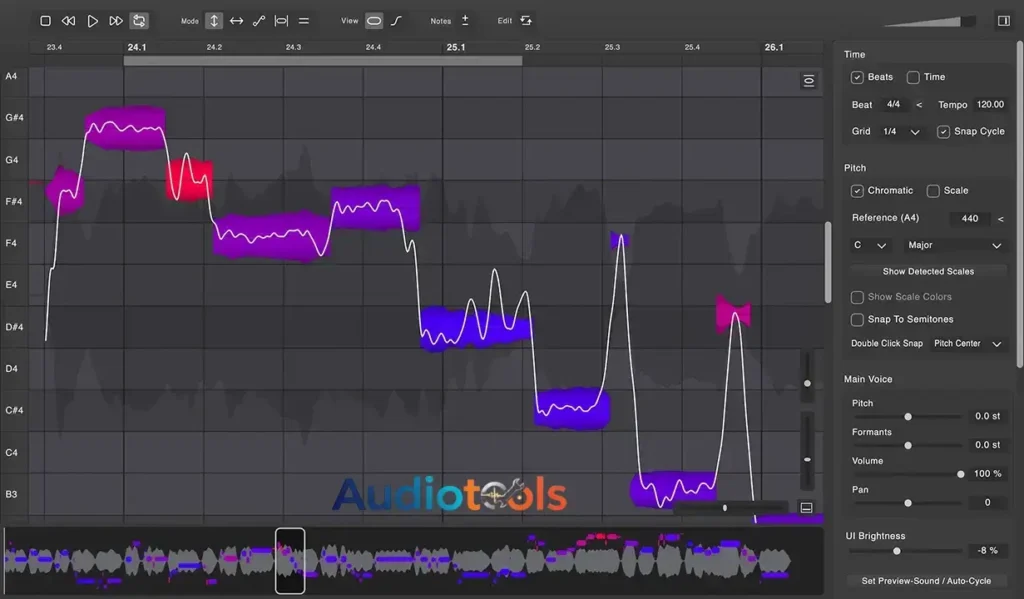Select the horizontal time edit mode icon
The height and width of the screenshot is (599, 1024).
point(236,20)
